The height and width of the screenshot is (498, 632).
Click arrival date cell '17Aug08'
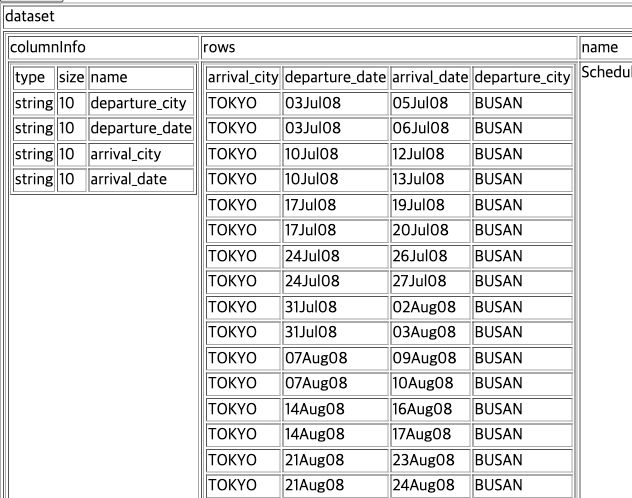point(430,435)
